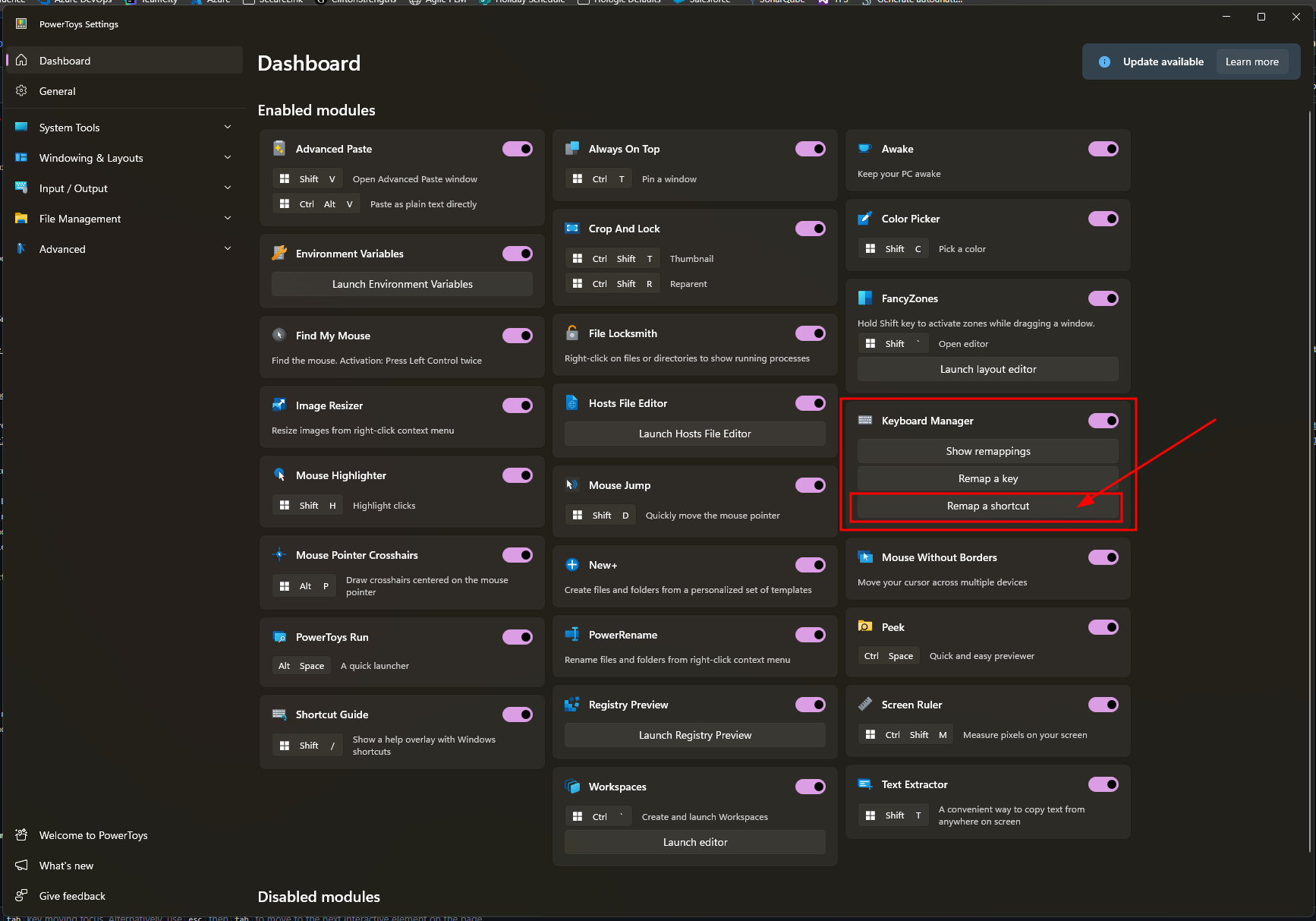Launch Environment Variables editor

[402, 284]
